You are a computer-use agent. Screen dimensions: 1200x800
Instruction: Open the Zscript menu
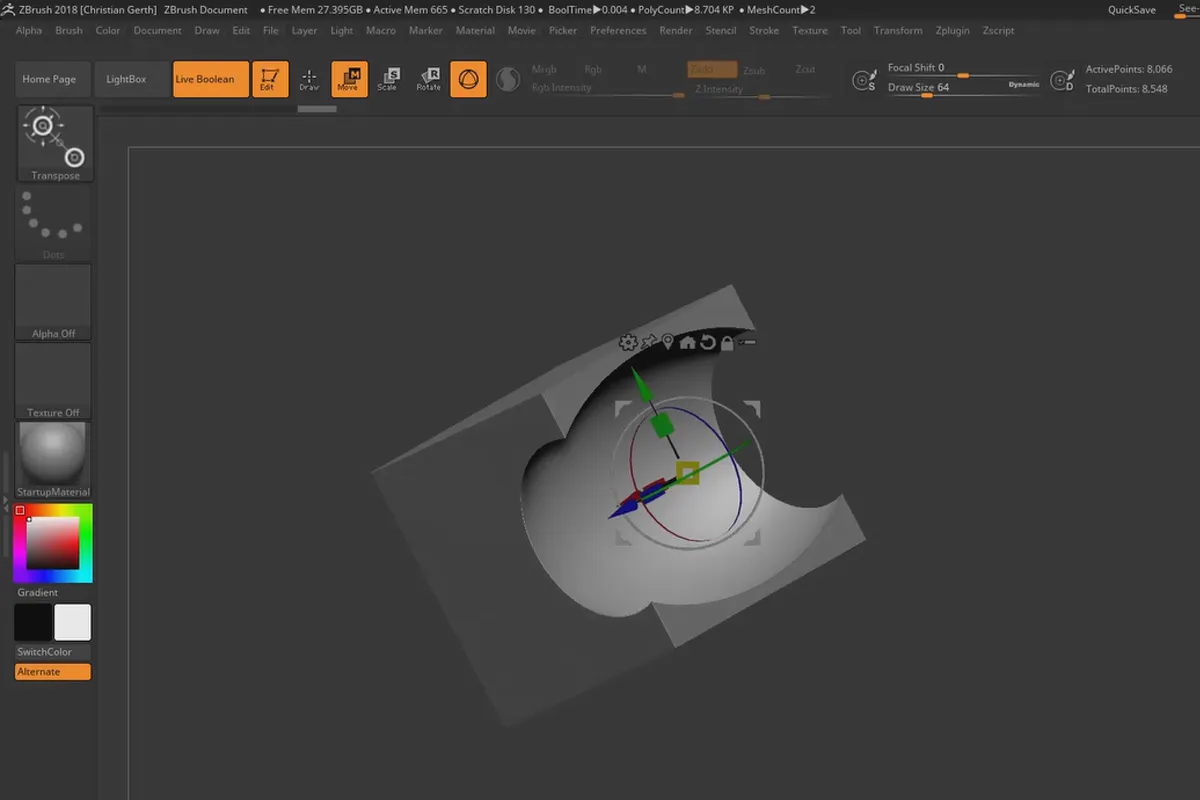[x=999, y=30]
